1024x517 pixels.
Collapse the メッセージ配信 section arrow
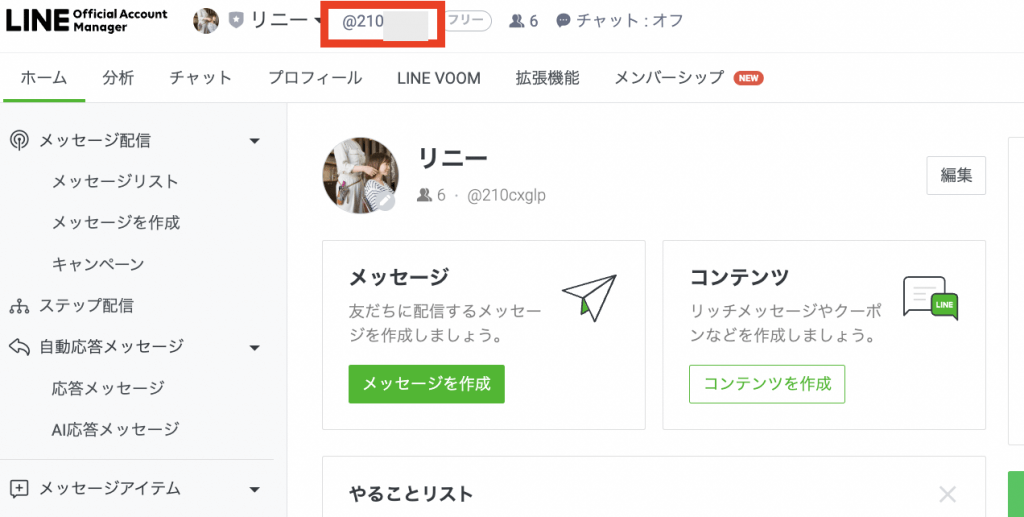[255, 141]
